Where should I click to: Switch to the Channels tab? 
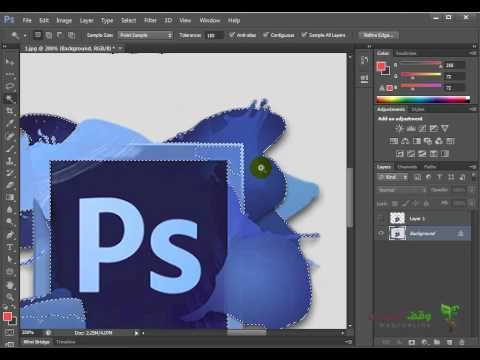407,167
